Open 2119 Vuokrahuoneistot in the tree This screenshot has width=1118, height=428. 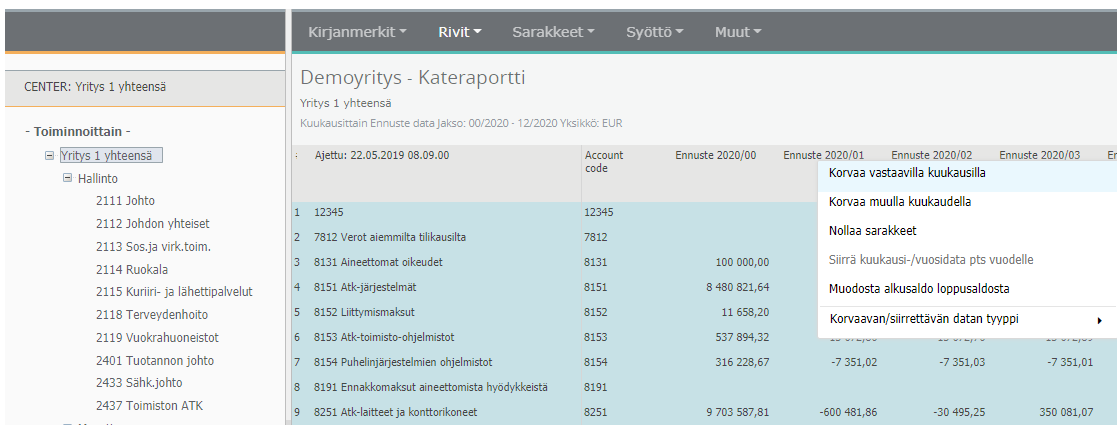pos(157,338)
